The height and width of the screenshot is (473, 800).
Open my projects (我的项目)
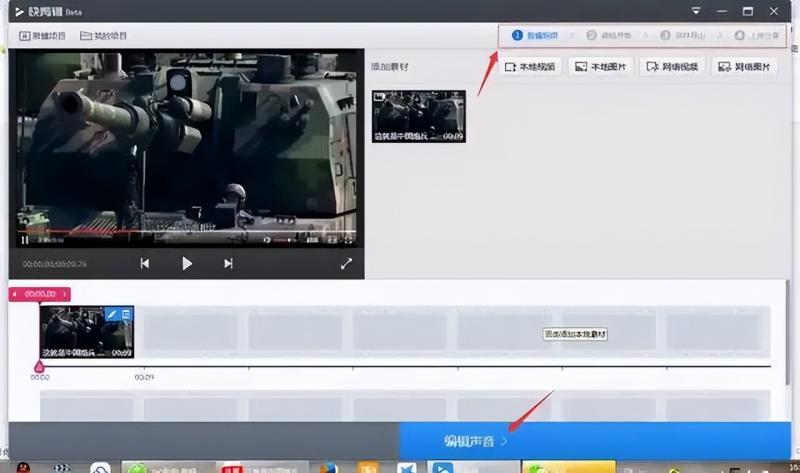(104, 36)
